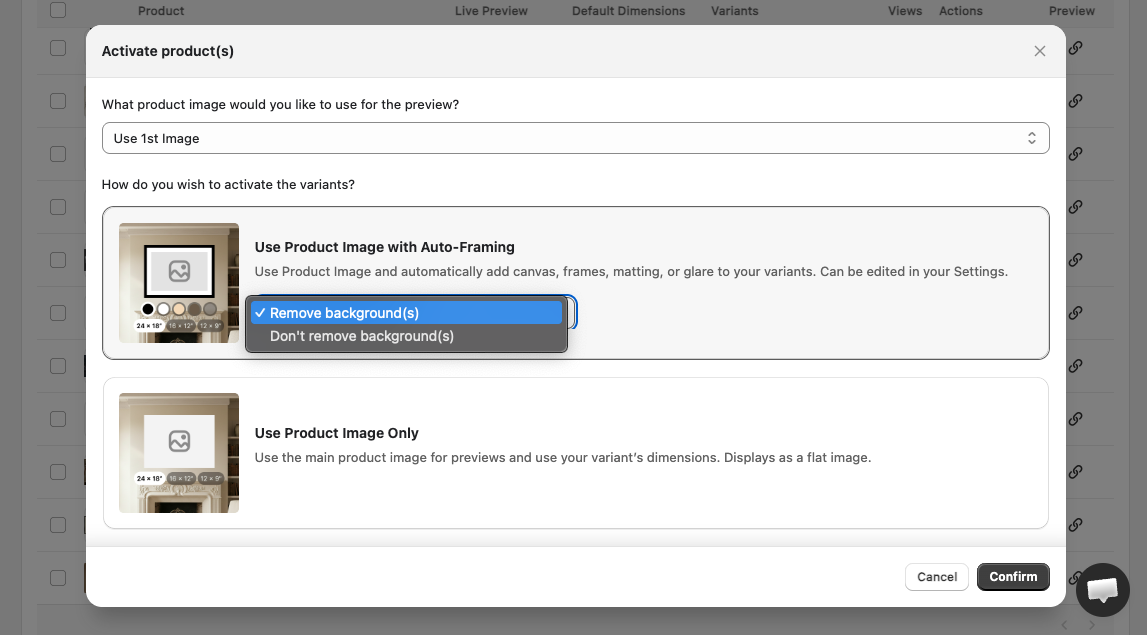Screen dimensions: 1147x635
Task: Click the Default Dimensions column header
Action: 628,11
